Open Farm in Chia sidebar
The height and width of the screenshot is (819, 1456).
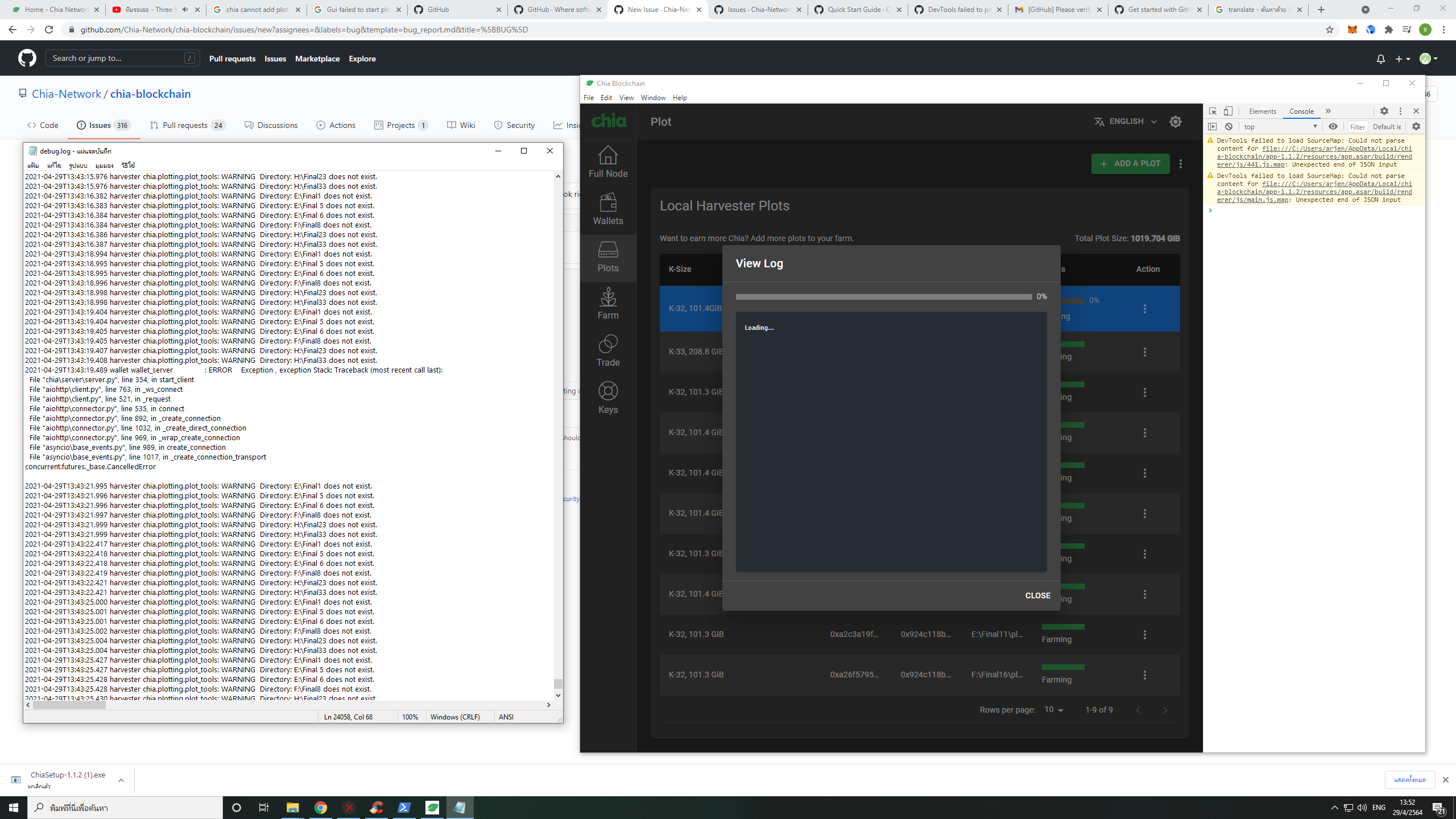[x=608, y=304]
